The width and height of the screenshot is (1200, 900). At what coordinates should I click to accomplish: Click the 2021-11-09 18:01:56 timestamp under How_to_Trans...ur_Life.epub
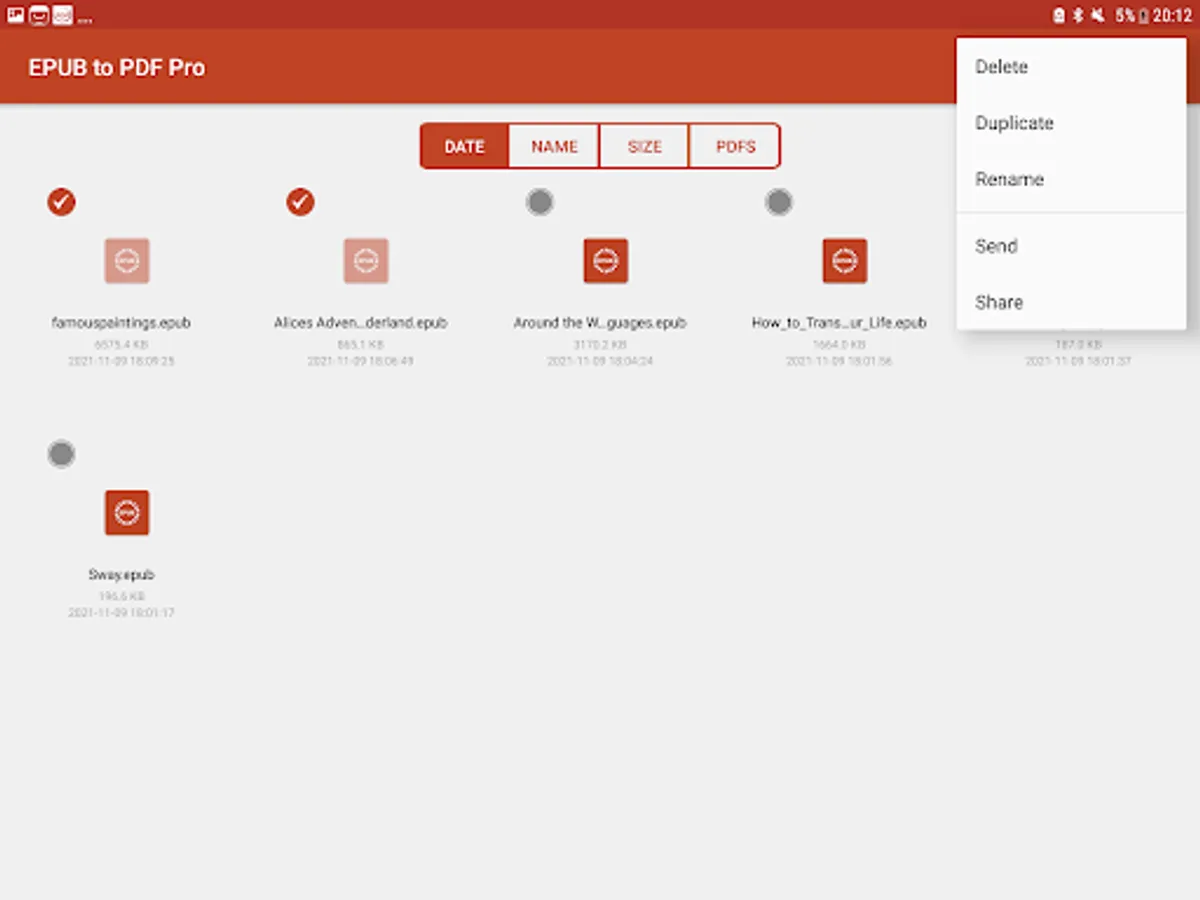[839, 361]
